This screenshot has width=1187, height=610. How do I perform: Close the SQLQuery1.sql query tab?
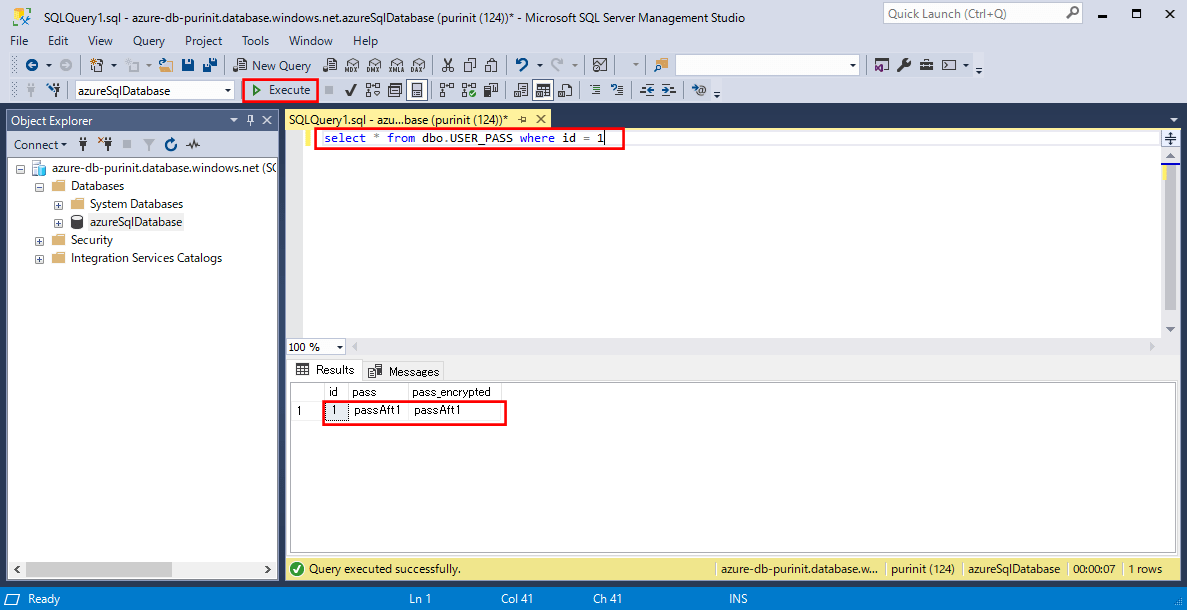[541, 120]
